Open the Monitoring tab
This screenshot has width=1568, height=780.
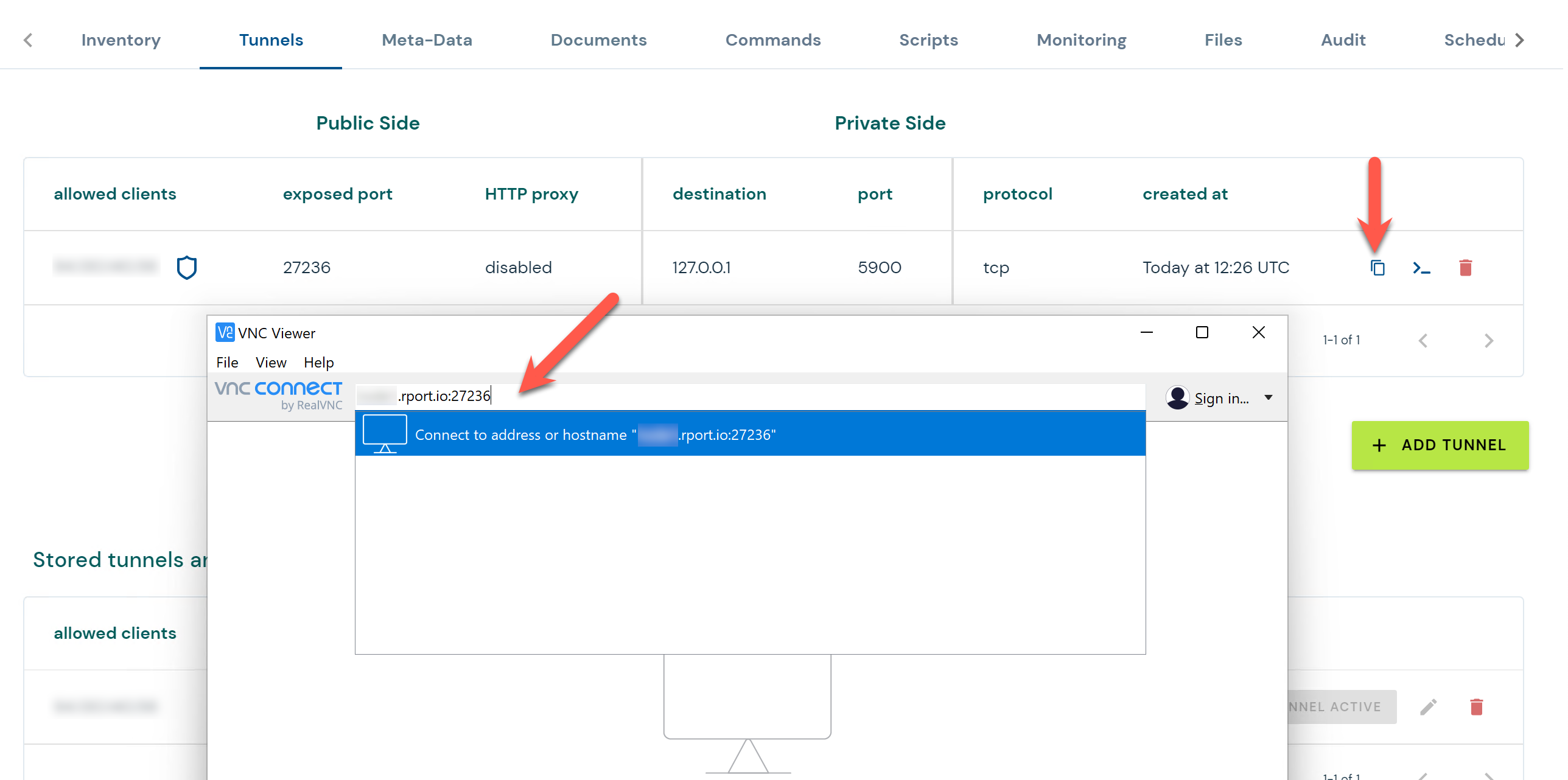click(1081, 40)
